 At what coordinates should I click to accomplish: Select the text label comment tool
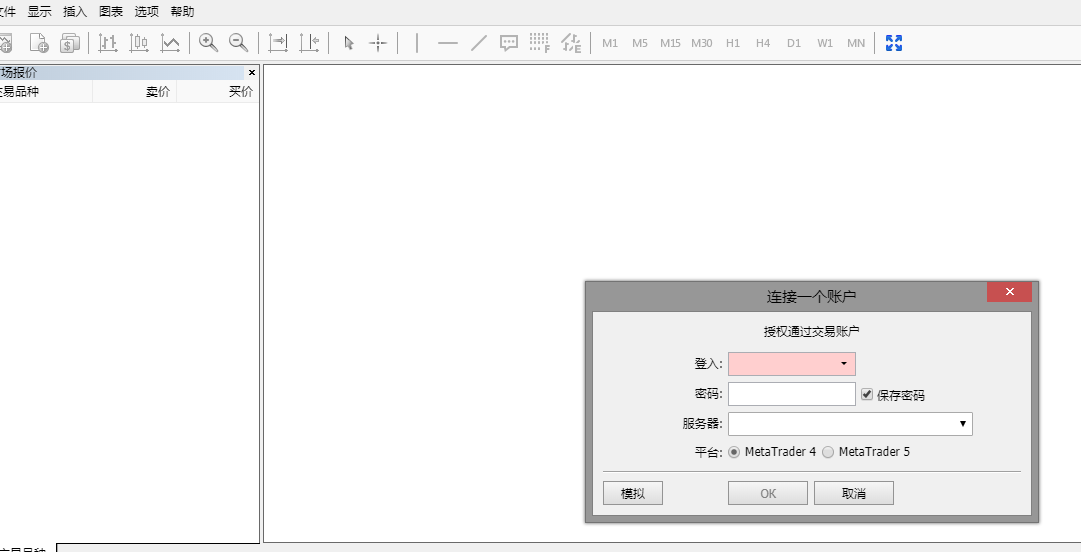tap(509, 43)
